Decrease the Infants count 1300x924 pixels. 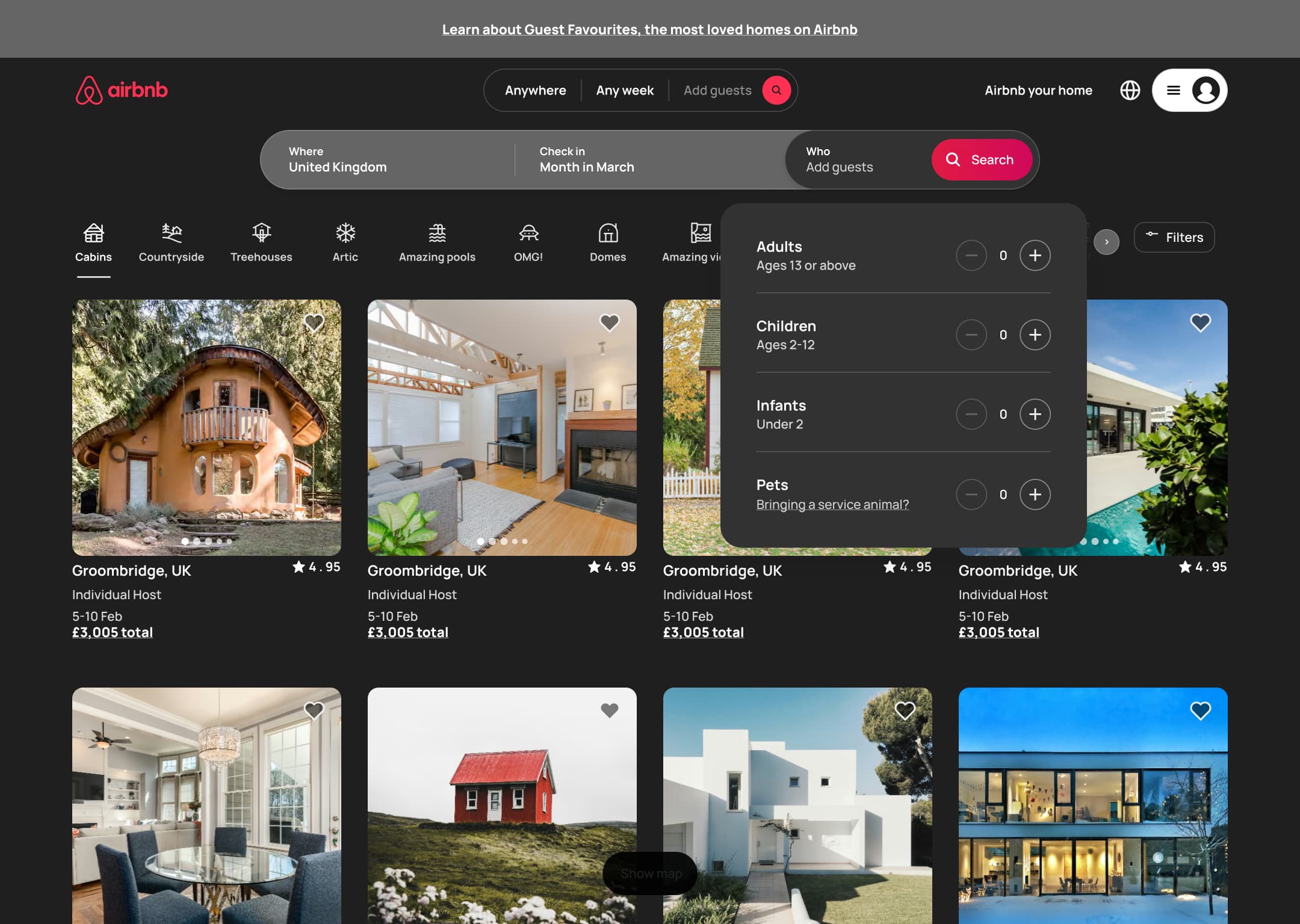tap(971, 414)
